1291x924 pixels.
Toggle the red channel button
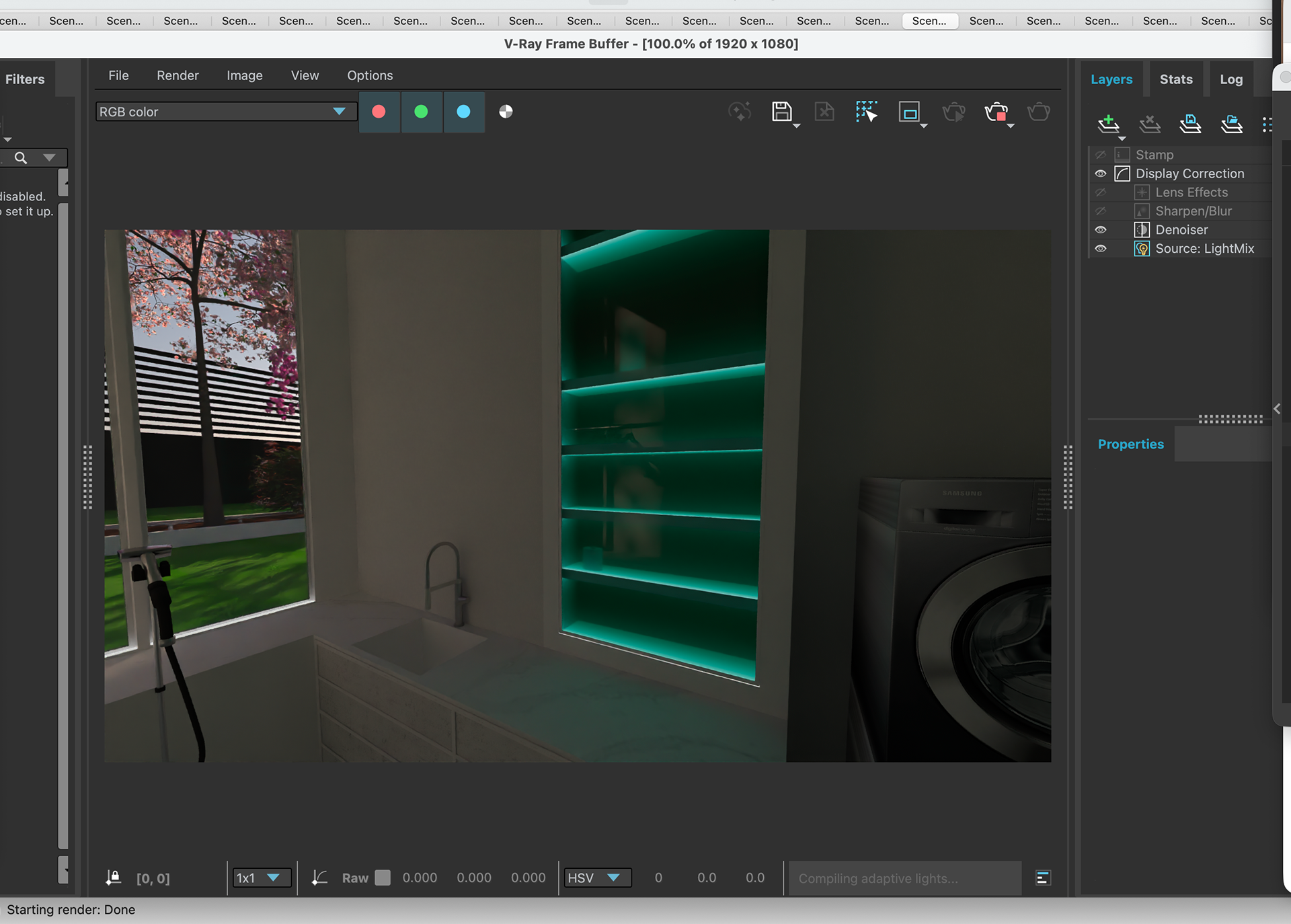(x=379, y=112)
